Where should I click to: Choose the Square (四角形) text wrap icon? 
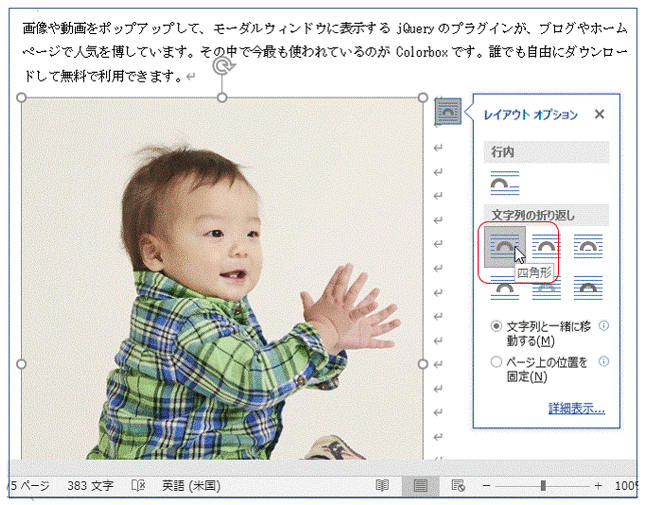coord(504,246)
